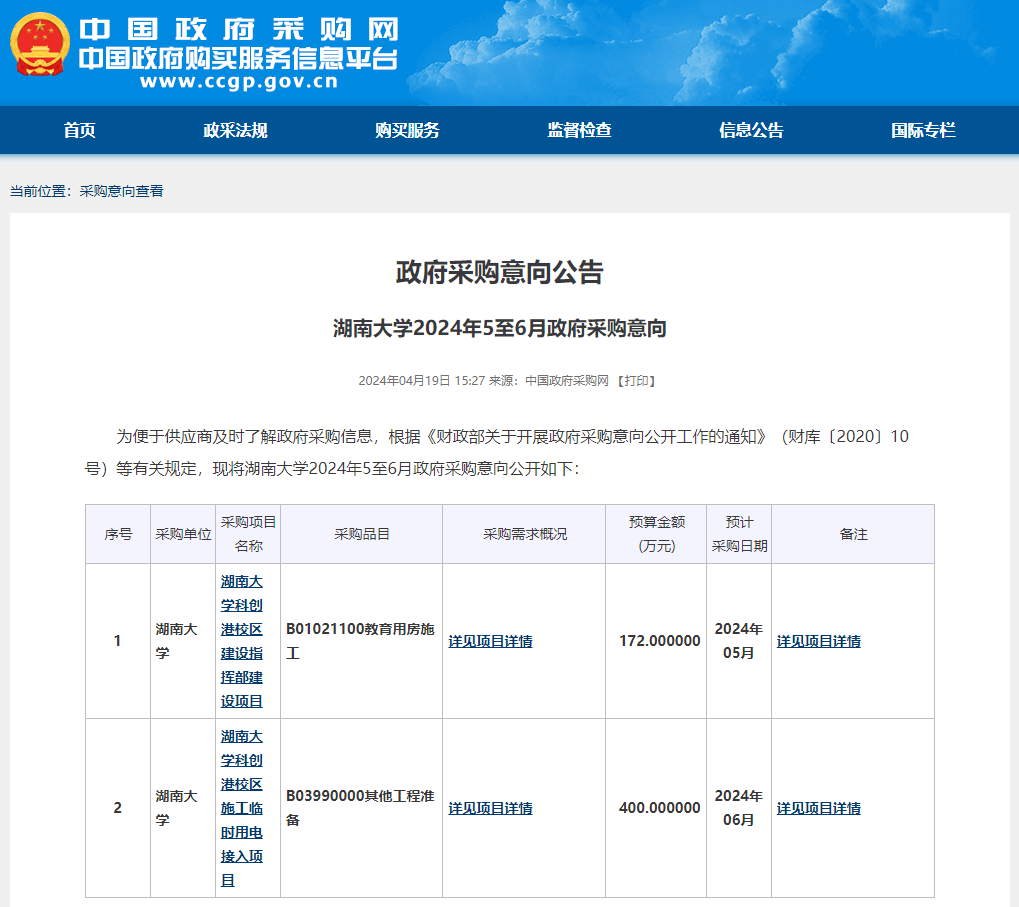The image size is (1019, 907).
Task: Click the B01021100教育用房施工 cell
Action: tap(361, 641)
